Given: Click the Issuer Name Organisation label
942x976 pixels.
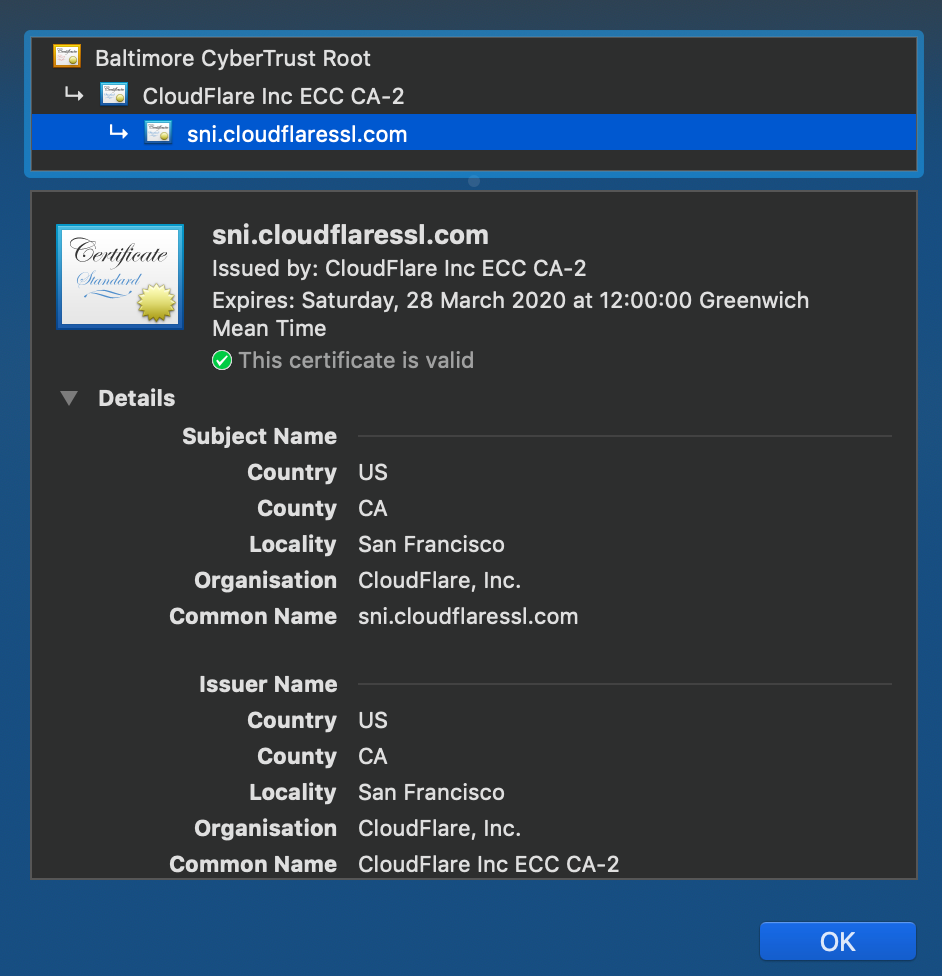Looking at the screenshot, I should 265,828.
